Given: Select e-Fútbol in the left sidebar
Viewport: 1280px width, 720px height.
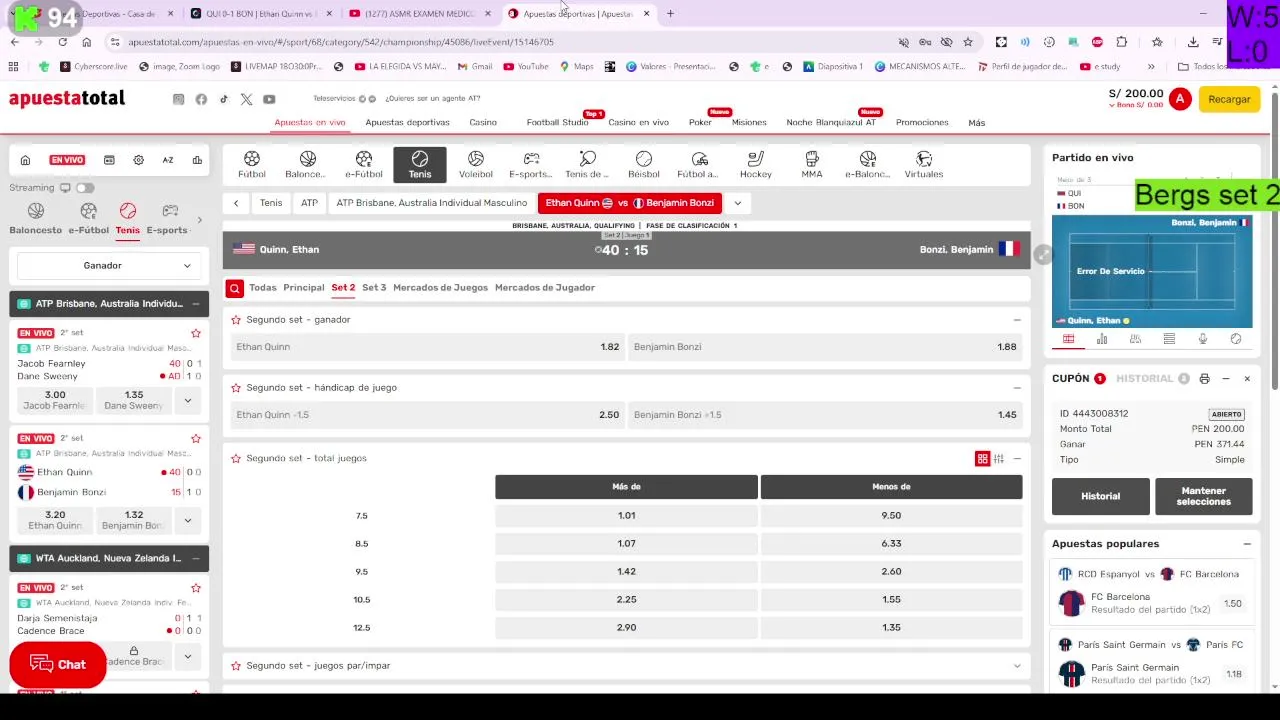Looking at the screenshot, I should pyautogui.click(x=88, y=219).
